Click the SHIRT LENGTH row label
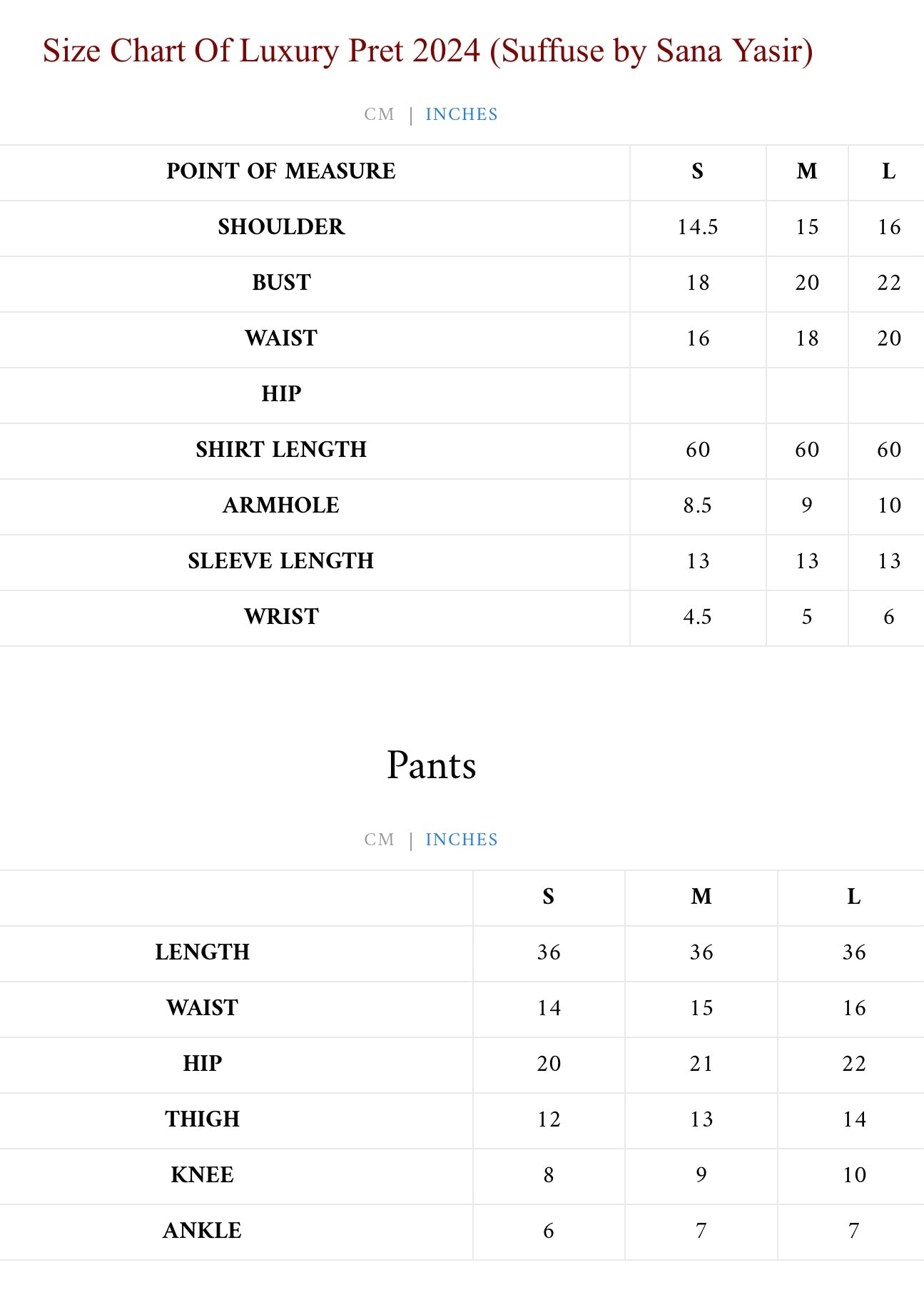The width and height of the screenshot is (924, 1305). point(281,450)
